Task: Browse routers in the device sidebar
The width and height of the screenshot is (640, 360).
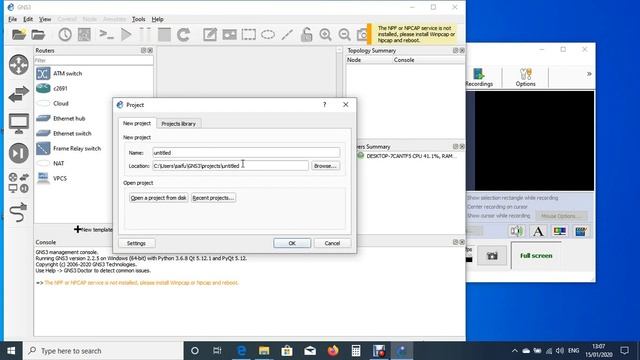Action: [19, 64]
